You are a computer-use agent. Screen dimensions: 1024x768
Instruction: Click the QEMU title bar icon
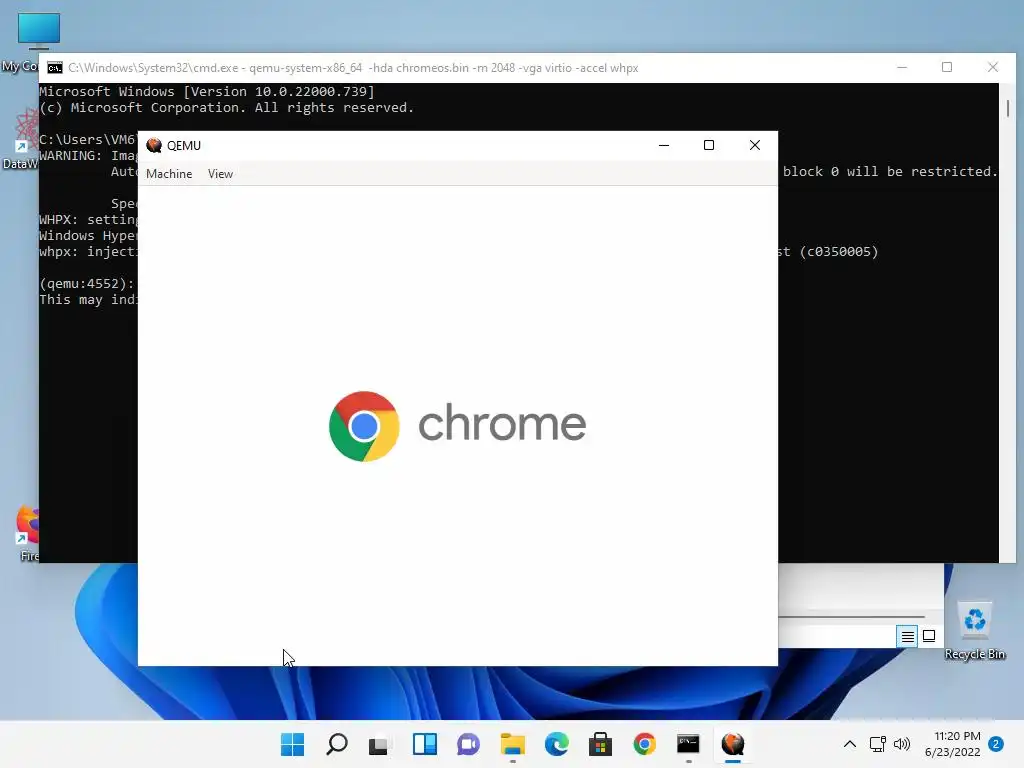[154, 145]
